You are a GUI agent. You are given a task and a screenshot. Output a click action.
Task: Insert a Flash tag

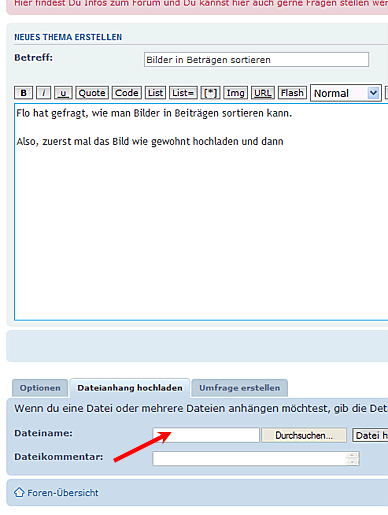point(292,93)
